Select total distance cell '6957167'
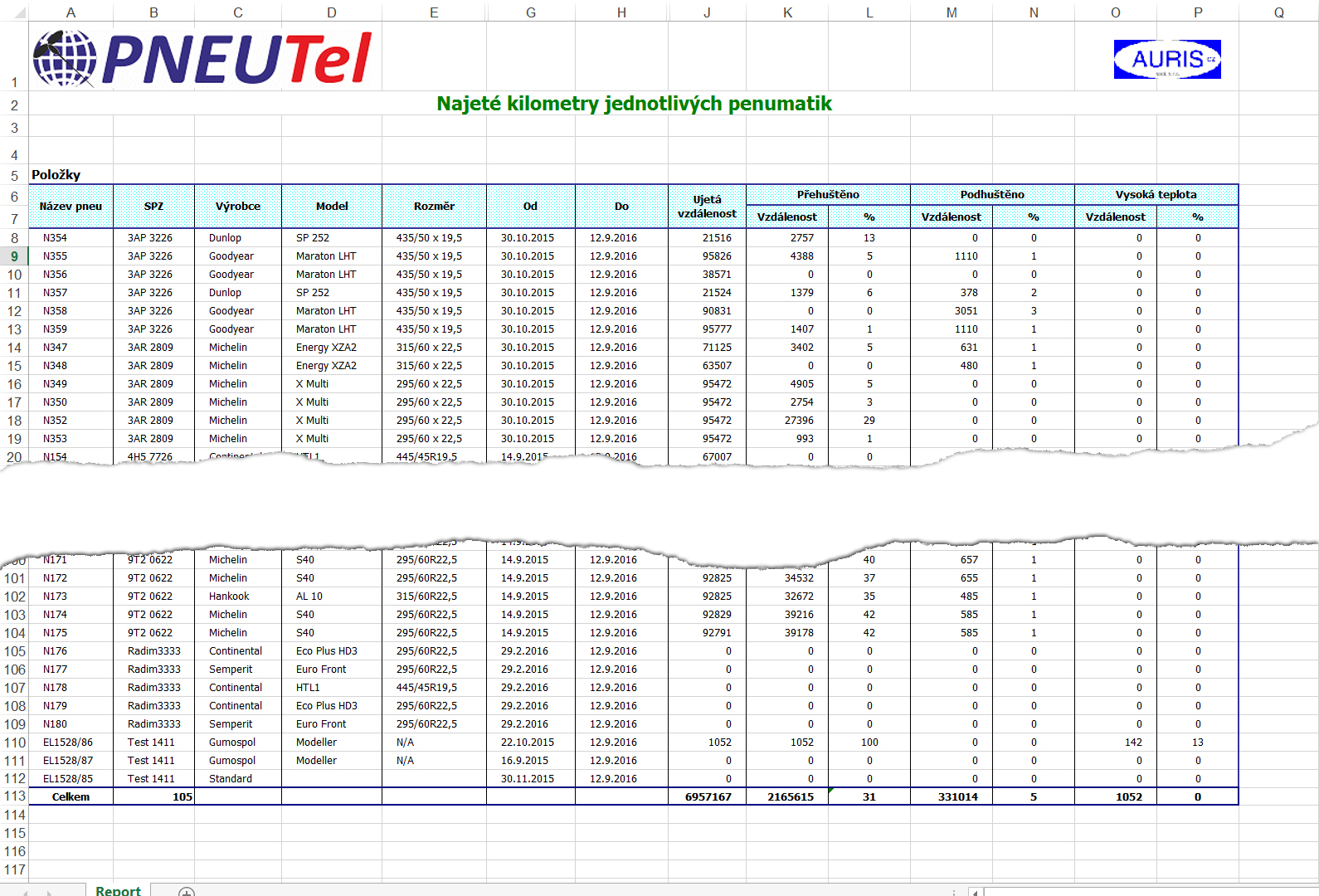Viewport: 1319px width, 896px height. (x=707, y=796)
